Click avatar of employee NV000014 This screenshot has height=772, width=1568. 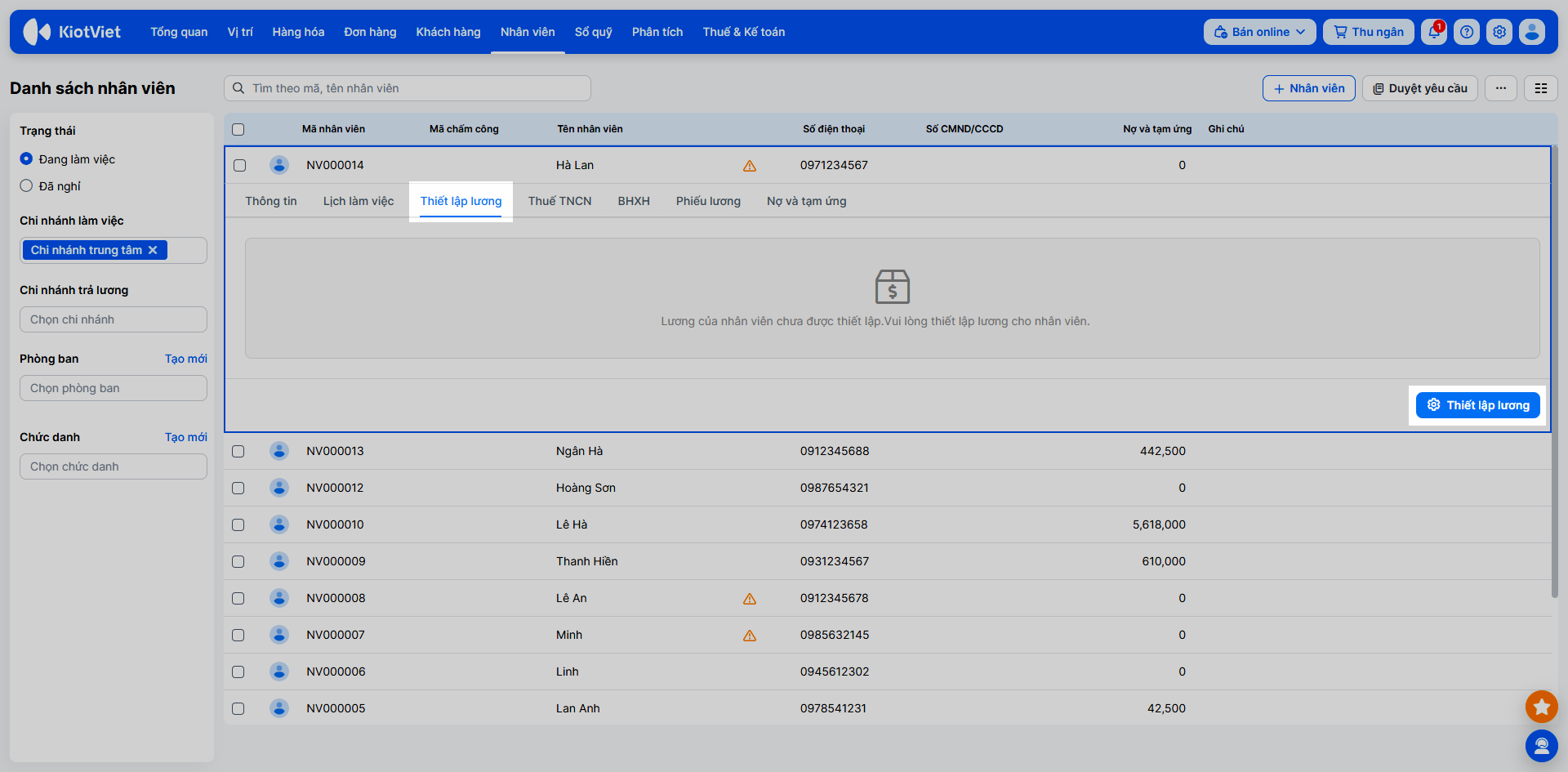point(279,165)
